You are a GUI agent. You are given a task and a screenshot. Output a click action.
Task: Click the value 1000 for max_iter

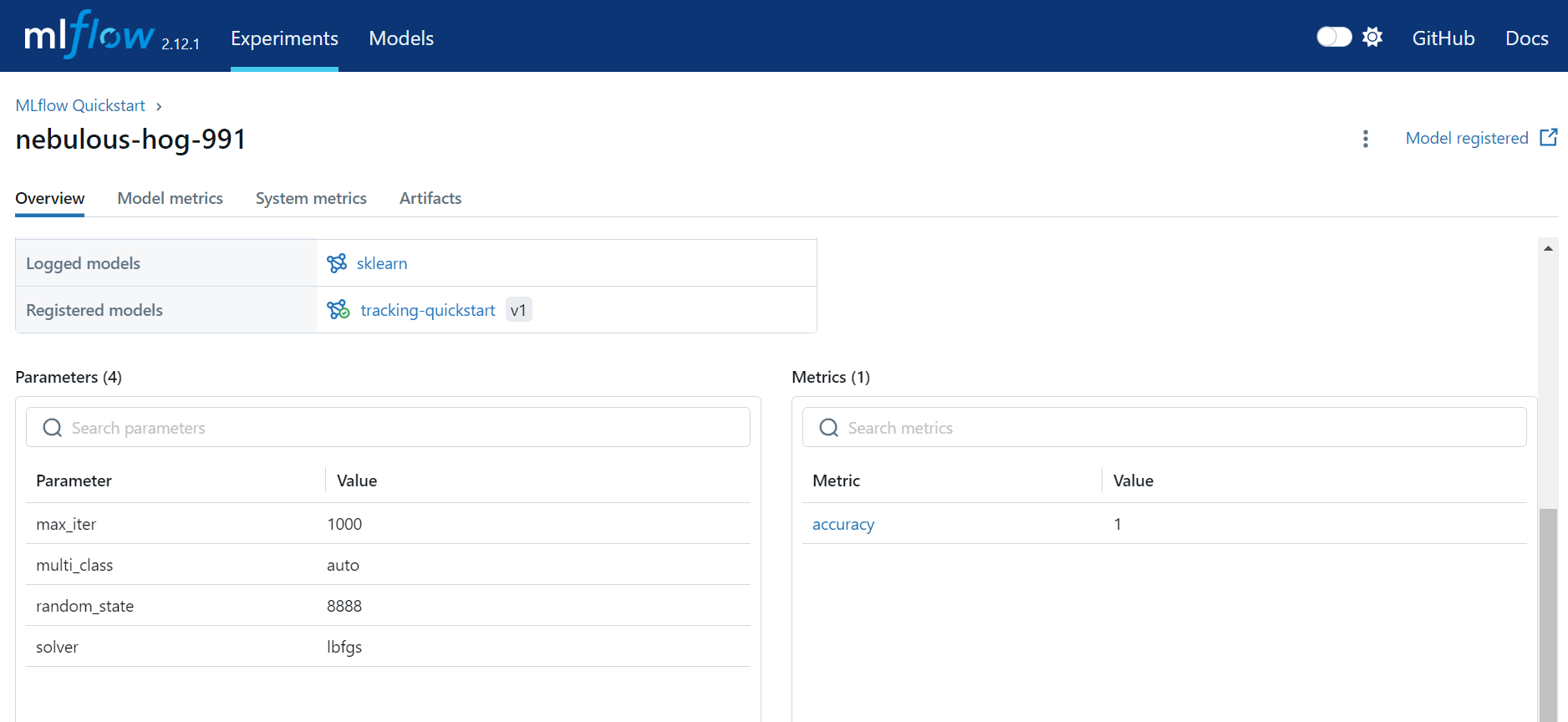point(344,524)
